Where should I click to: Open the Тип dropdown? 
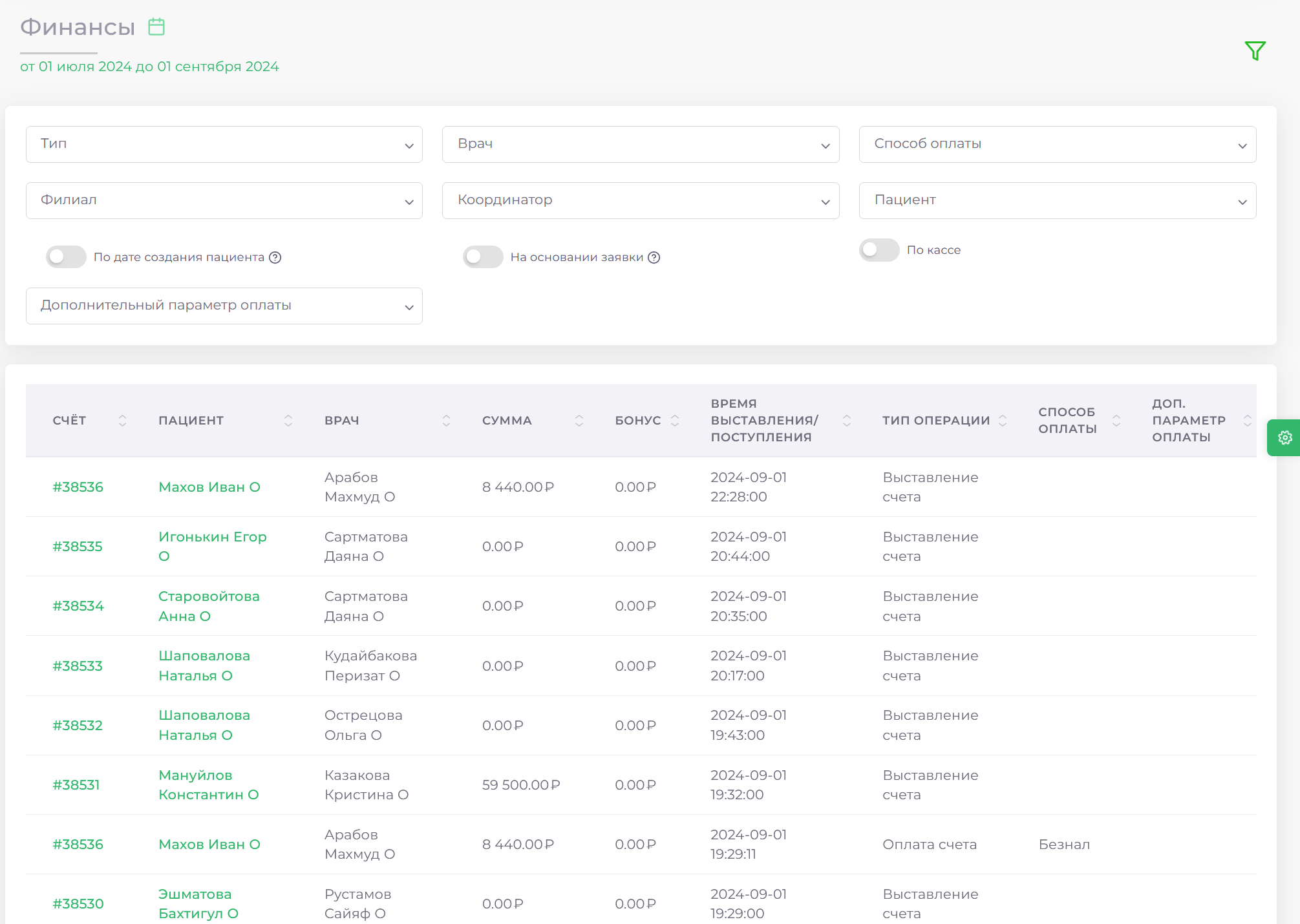(224, 144)
